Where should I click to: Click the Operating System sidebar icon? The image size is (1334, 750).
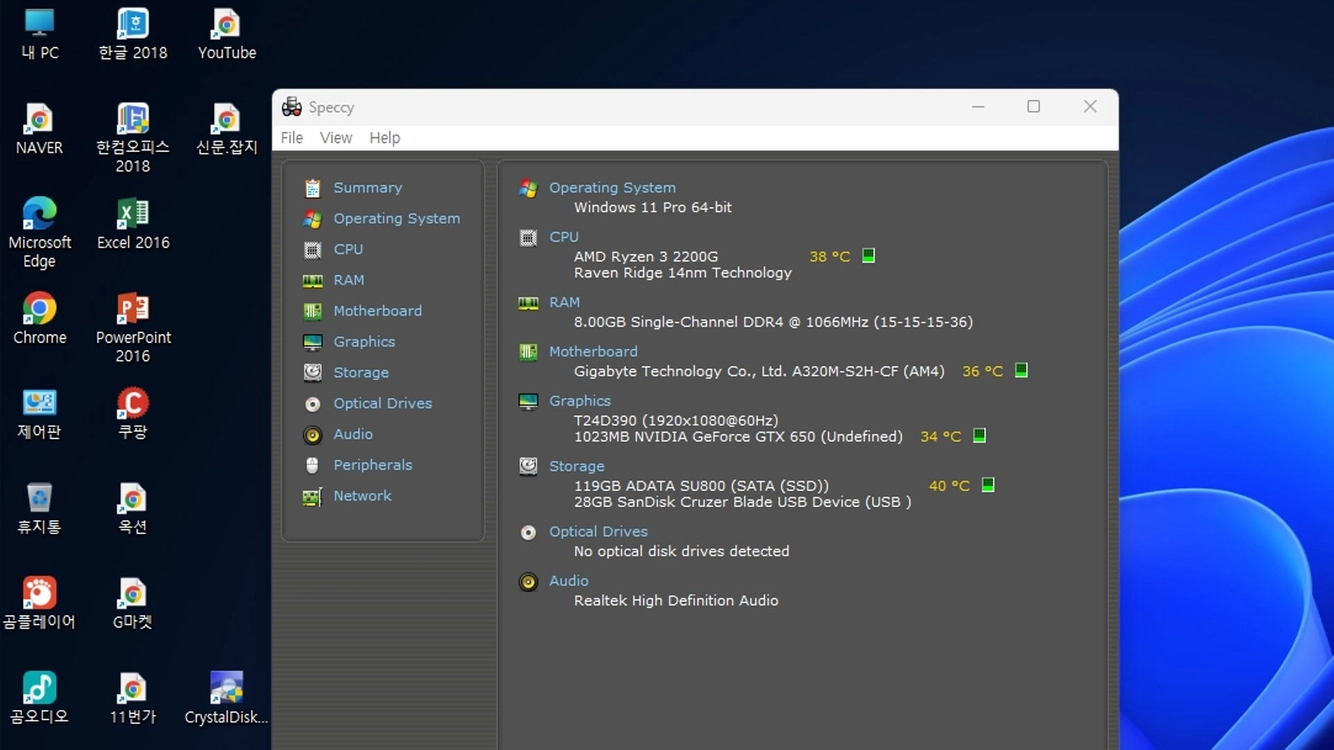tap(313, 219)
